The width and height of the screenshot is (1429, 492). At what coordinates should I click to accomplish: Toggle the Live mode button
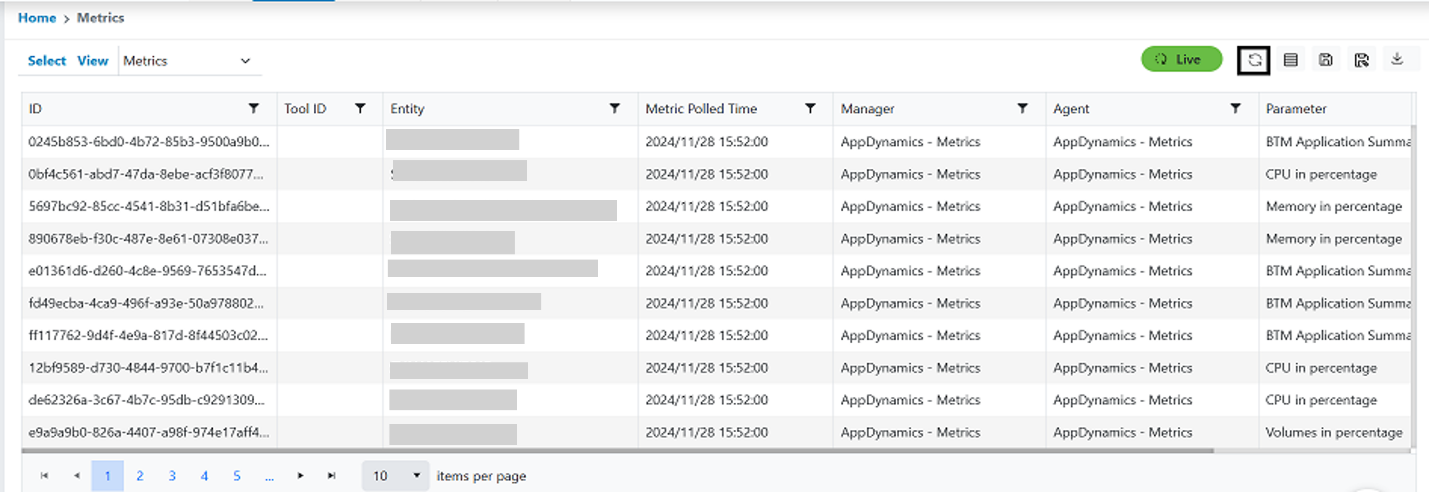point(1181,60)
